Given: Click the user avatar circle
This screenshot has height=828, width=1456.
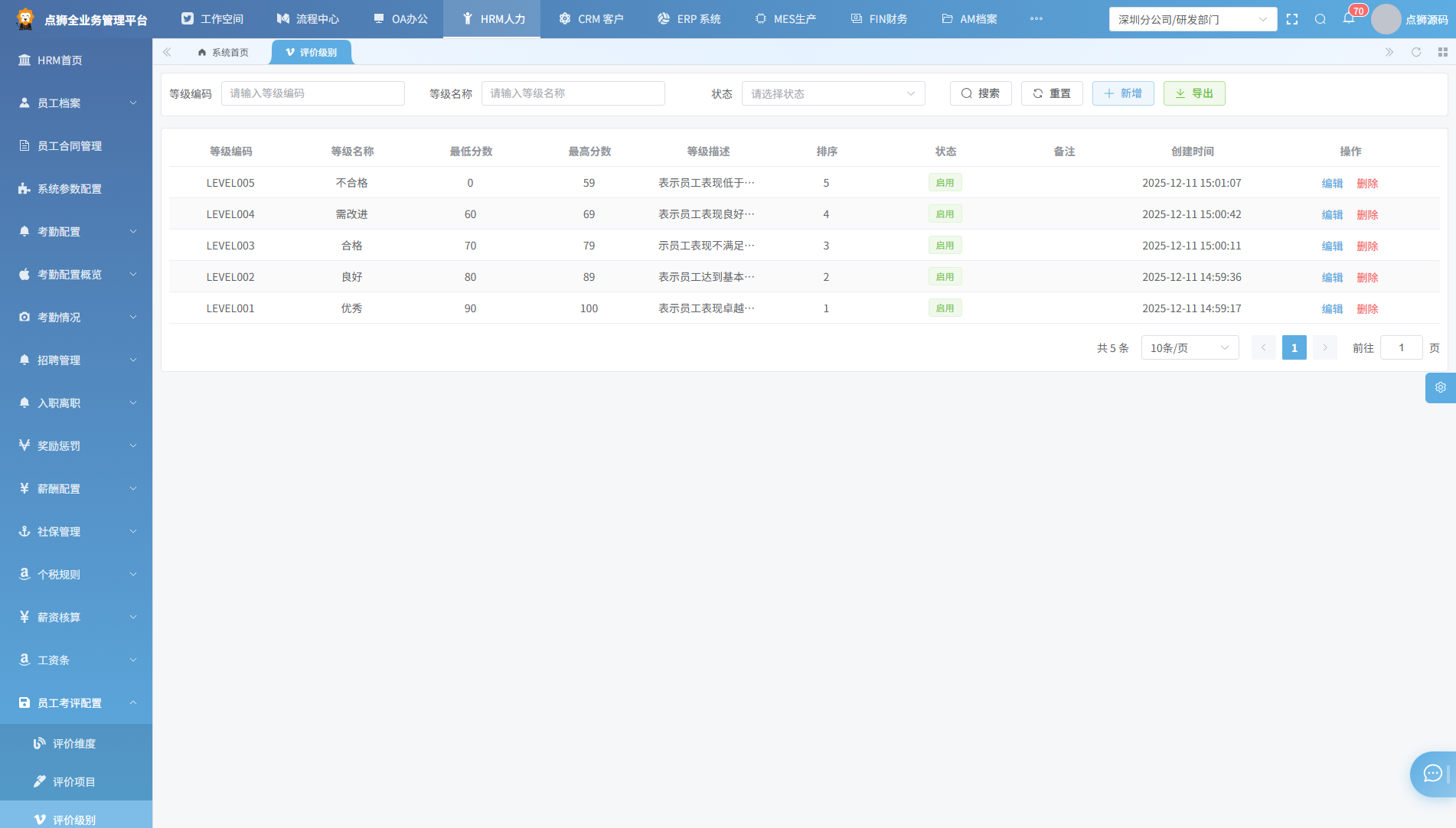Looking at the screenshot, I should click(1386, 19).
